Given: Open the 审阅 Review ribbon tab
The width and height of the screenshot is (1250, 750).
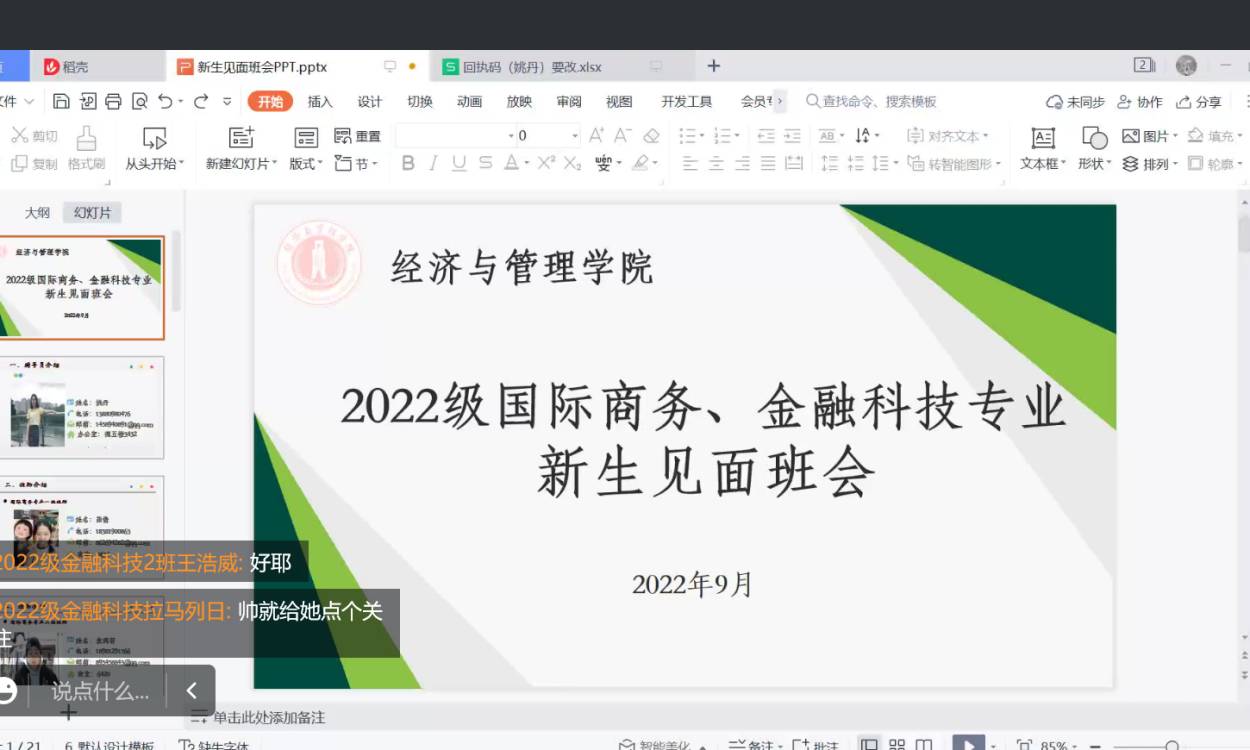Looking at the screenshot, I should tap(569, 101).
